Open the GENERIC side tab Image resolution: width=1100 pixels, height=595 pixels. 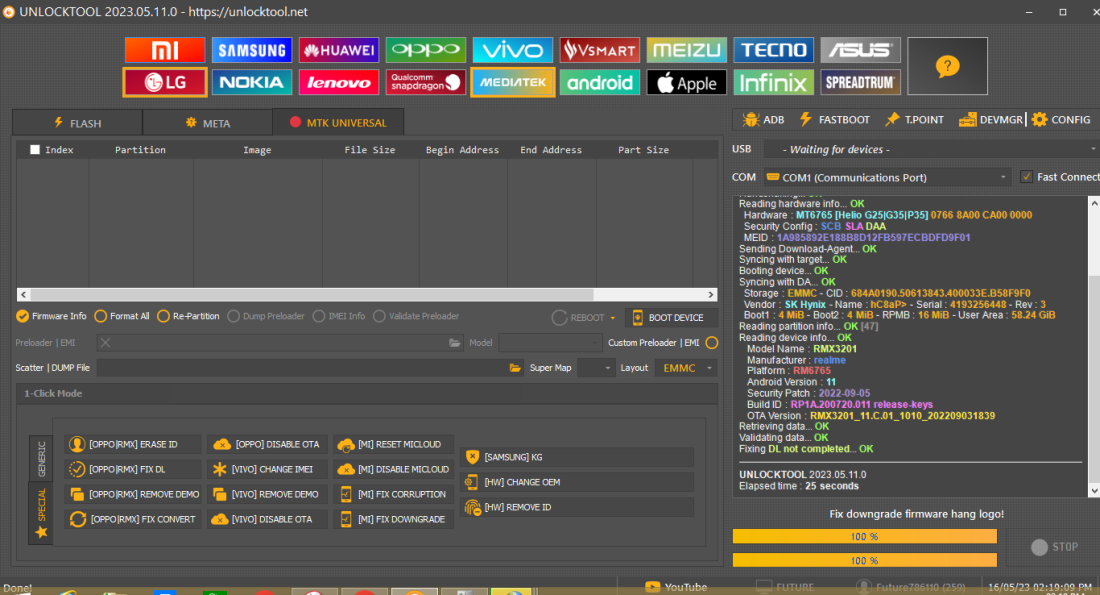tap(41, 458)
